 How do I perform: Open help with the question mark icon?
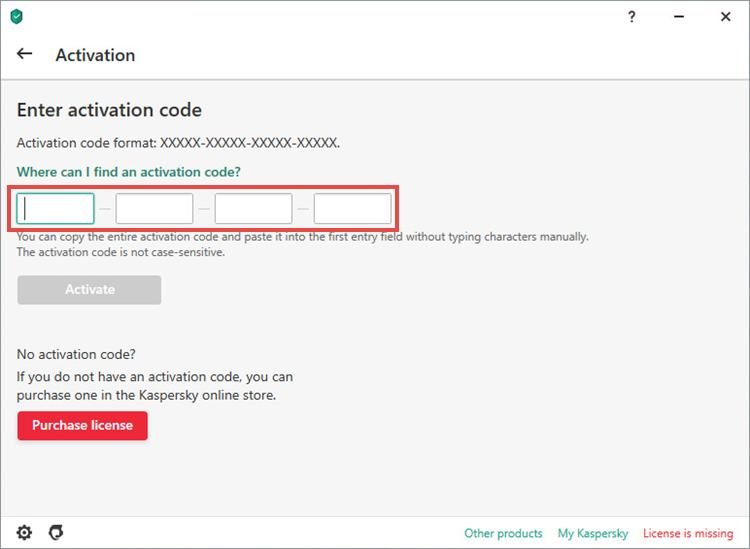coord(632,17)
